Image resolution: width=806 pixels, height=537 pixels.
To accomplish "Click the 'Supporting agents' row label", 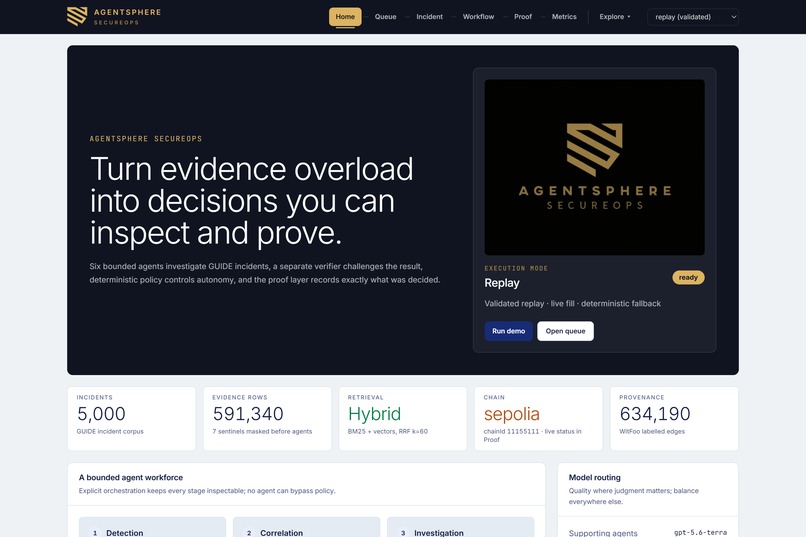I will [x=603, y=533].
